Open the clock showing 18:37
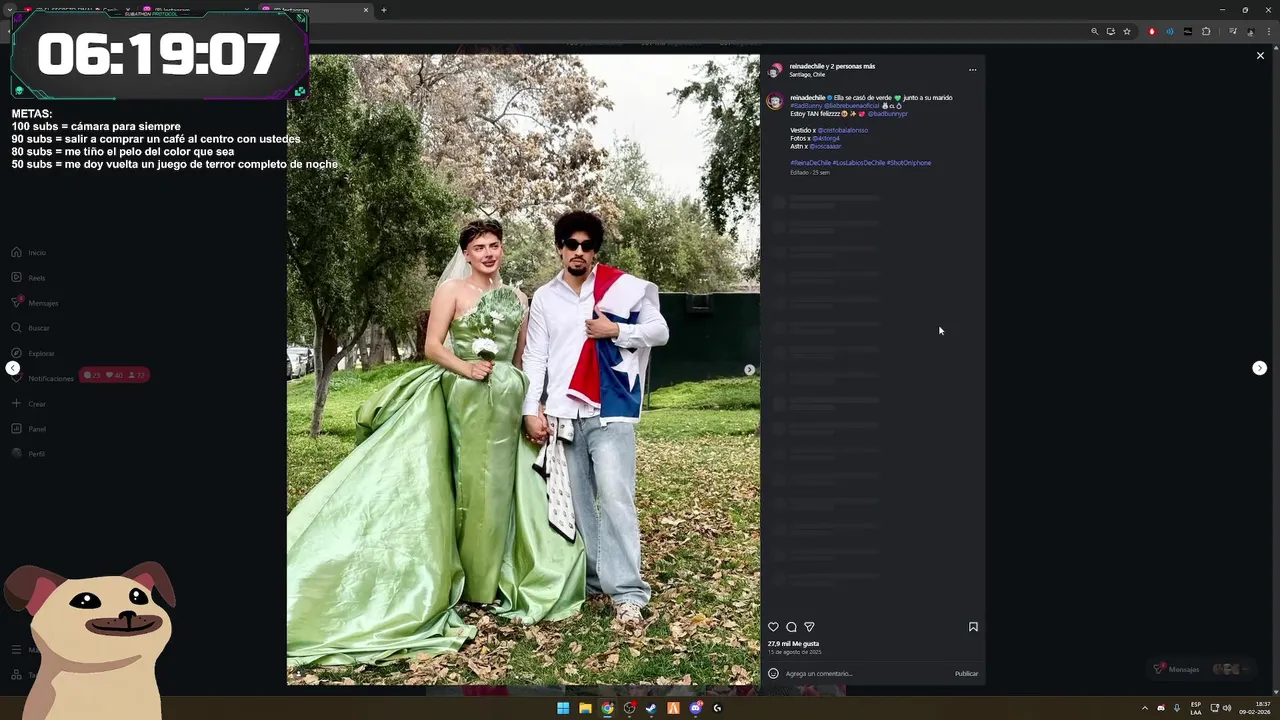Image resolution: width=1280 pixels, height=720 pixels. click(x=1256, y=708)
